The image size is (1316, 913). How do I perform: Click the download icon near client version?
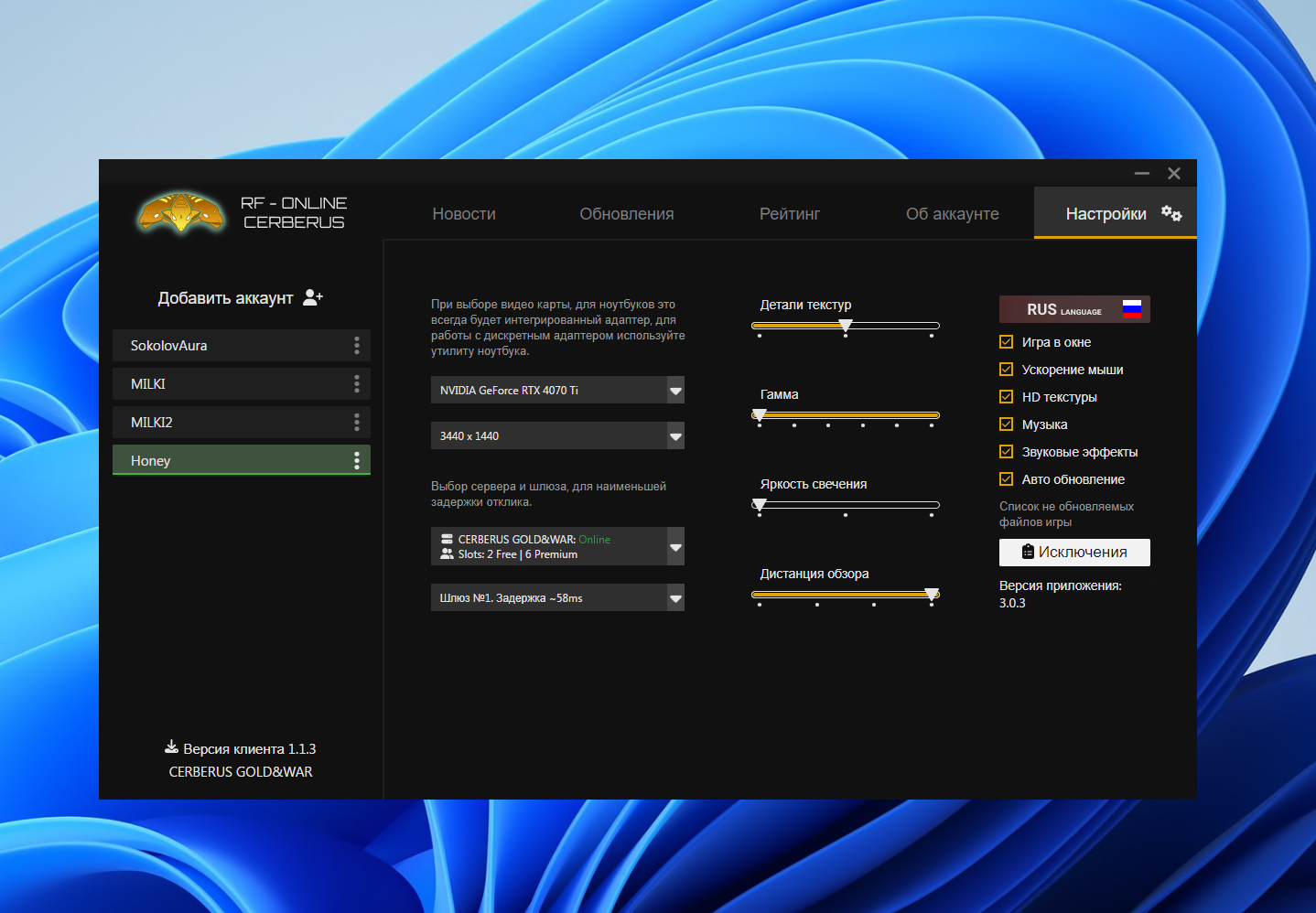pyautogui.click(x=171, y=747)
